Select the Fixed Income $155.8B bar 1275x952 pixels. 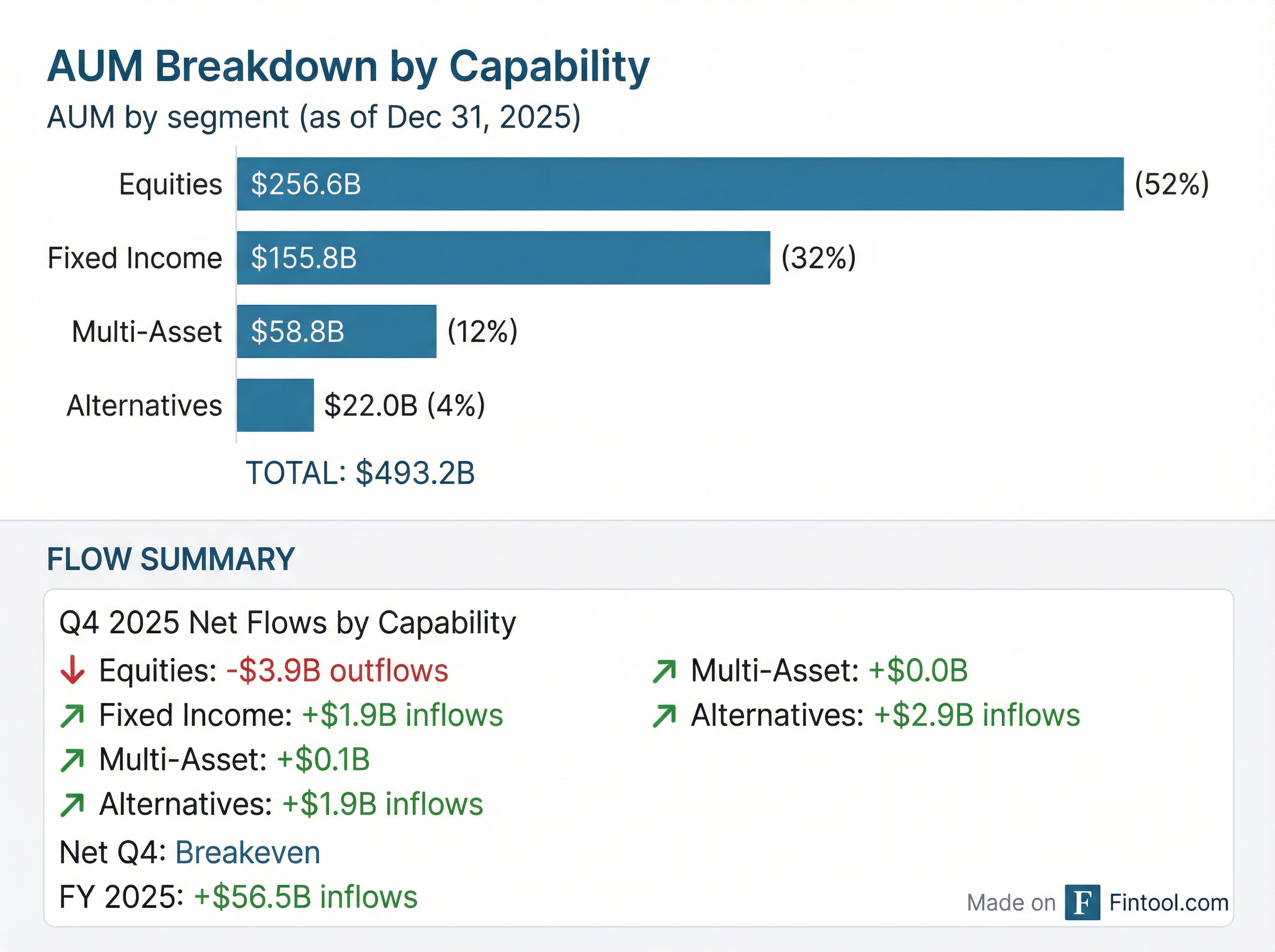click(x=503, y=258)
